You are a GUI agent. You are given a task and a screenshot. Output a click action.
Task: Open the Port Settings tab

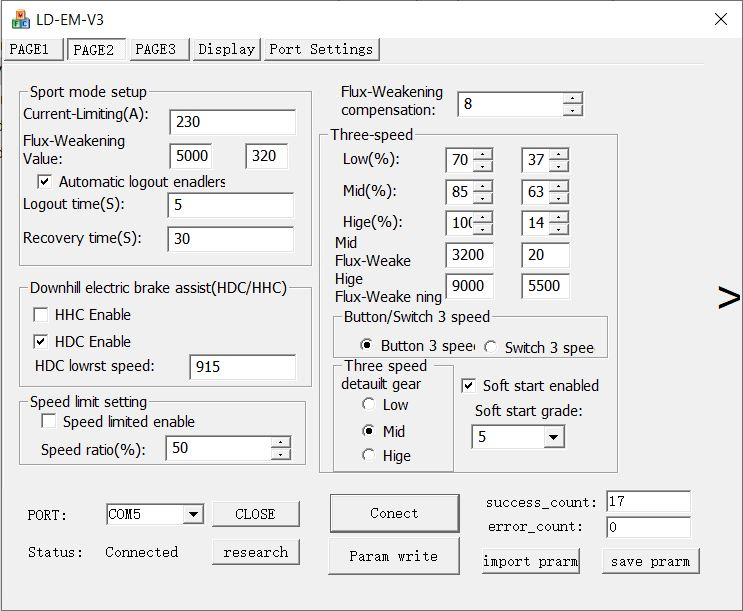point(320,49)
